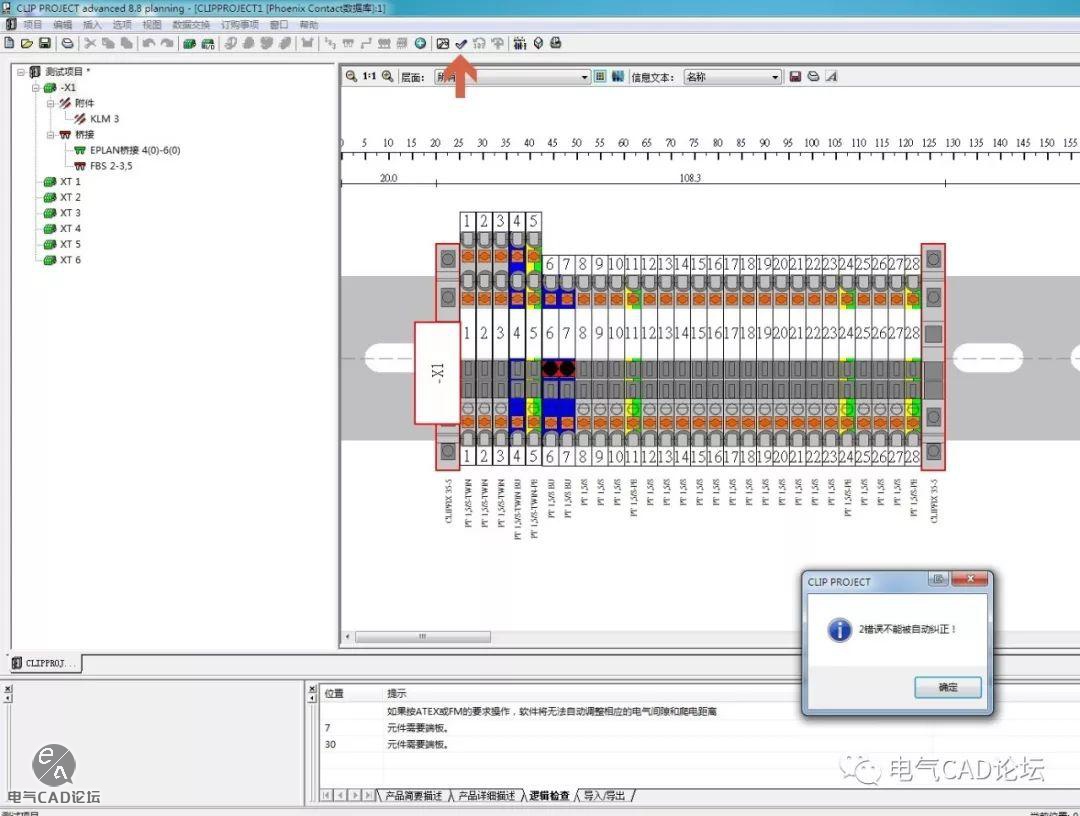Collapse the 桥接 tree branch

coord(50,135)
